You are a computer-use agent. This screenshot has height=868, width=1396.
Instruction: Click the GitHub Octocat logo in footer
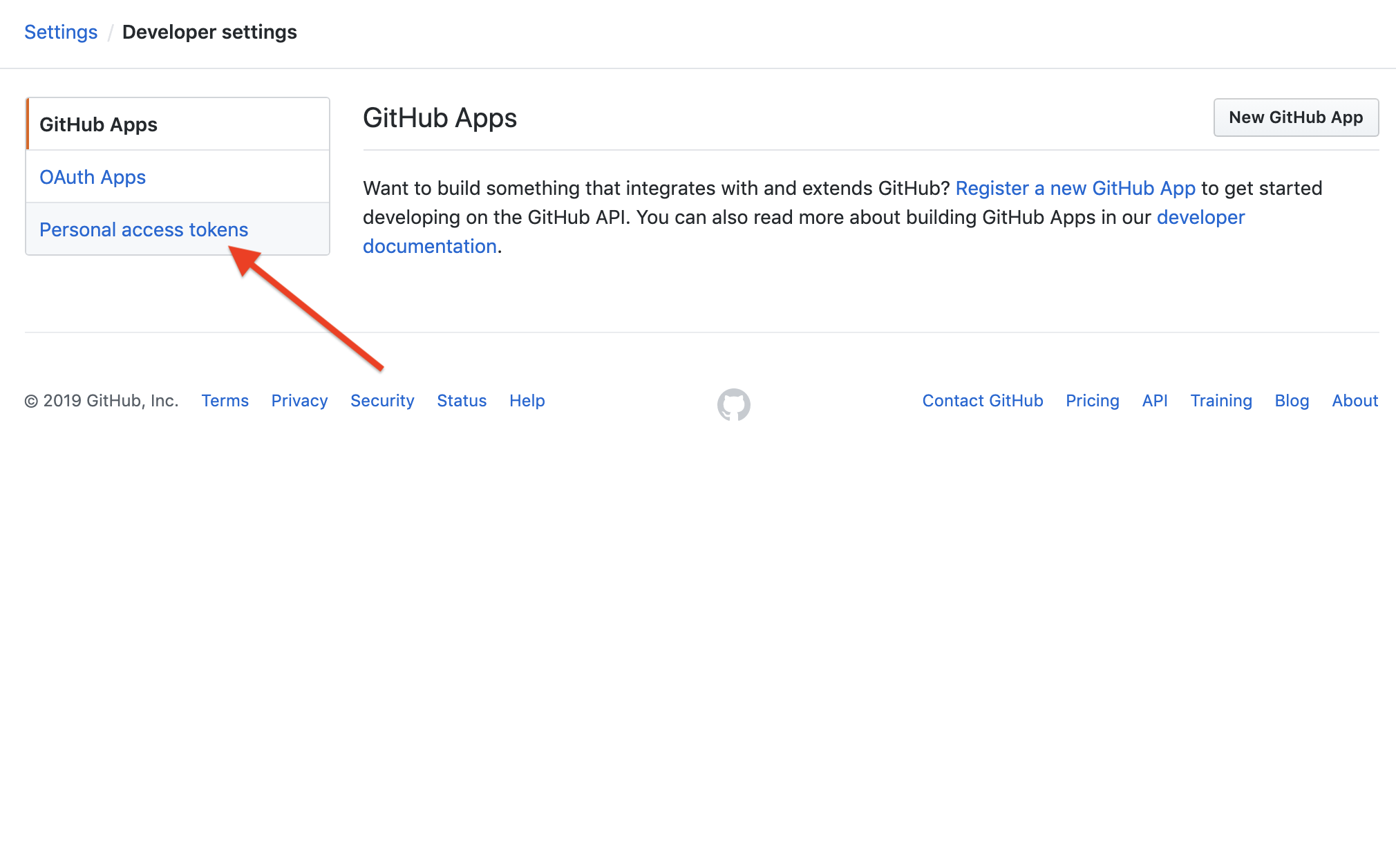click(x=733, y=404)
